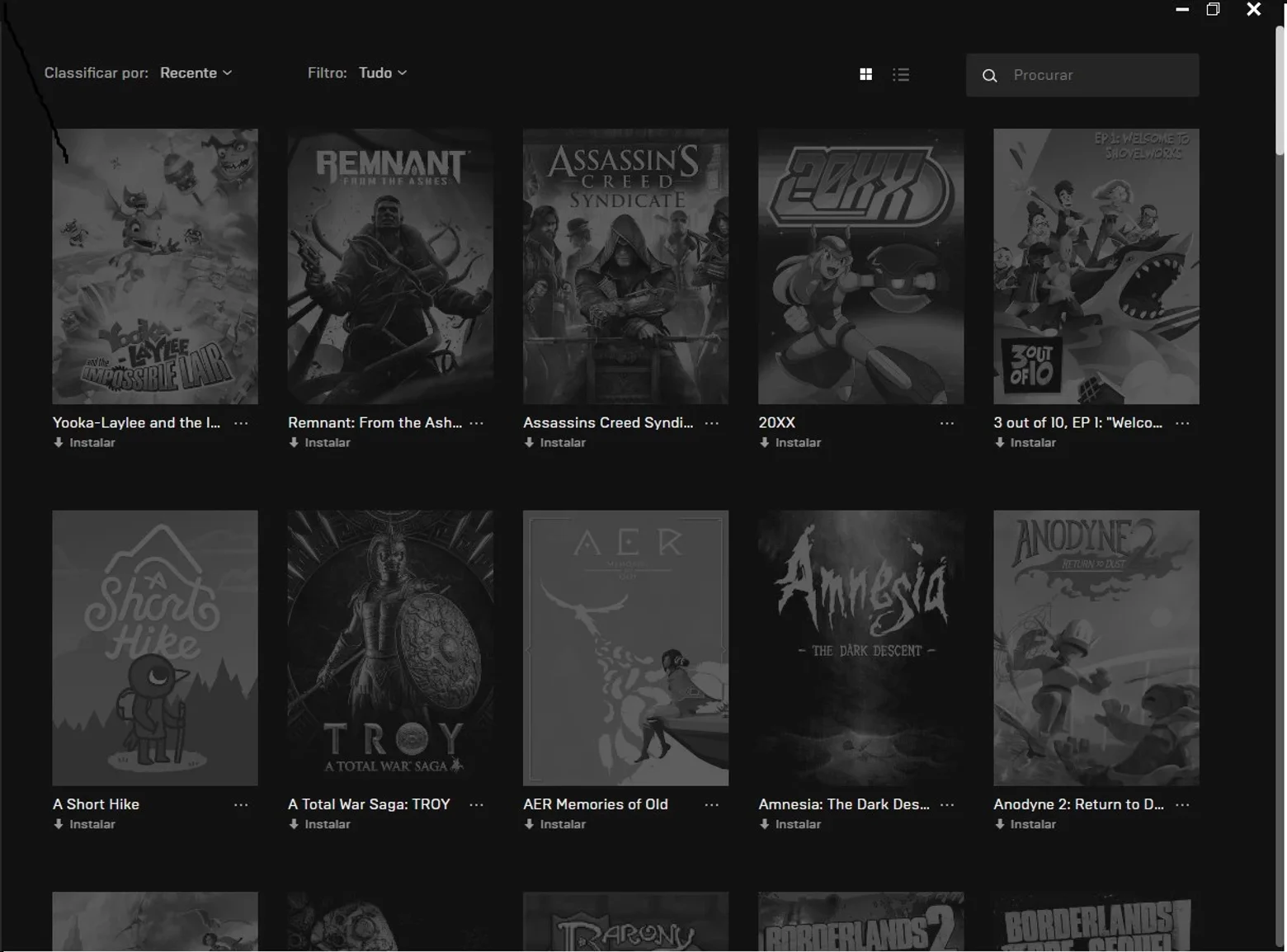Install A Short Hike
This screenshot has width=1287, height=952.
coord(84,824)
